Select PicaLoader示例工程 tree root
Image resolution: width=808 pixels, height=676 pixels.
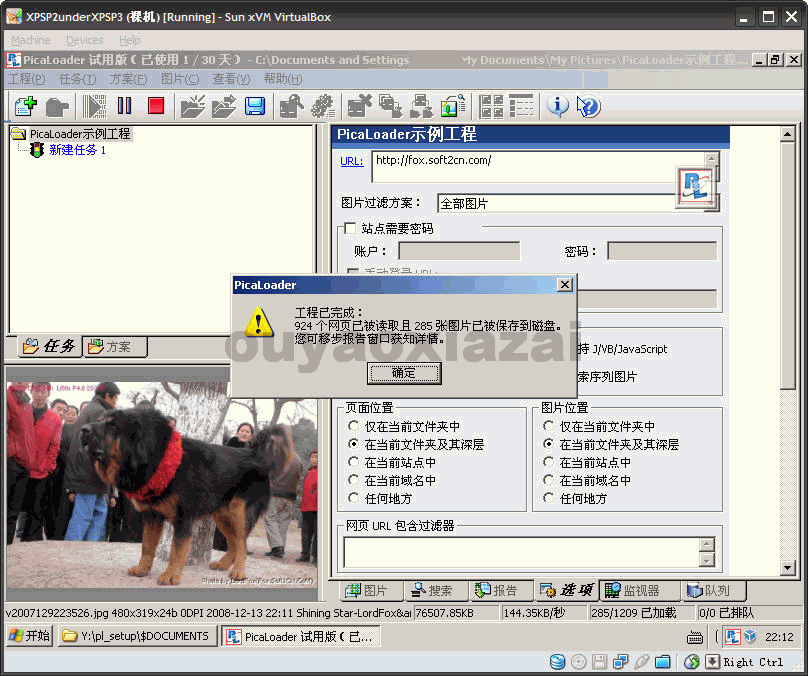(80, 134)
